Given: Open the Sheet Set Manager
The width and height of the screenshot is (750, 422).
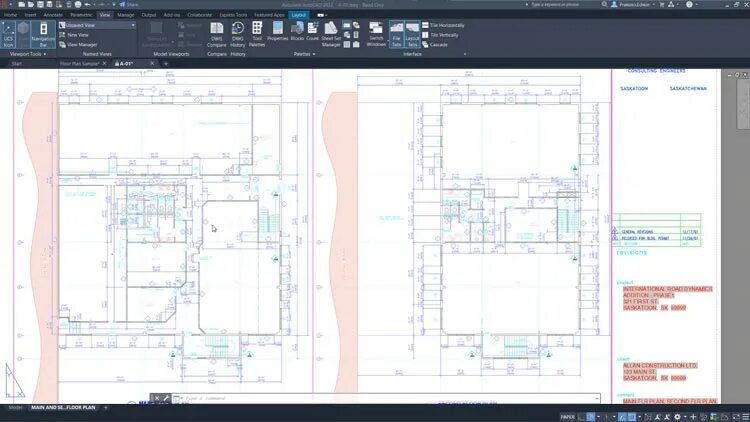Looking at the screenshot, I should (x=331, y=34).
